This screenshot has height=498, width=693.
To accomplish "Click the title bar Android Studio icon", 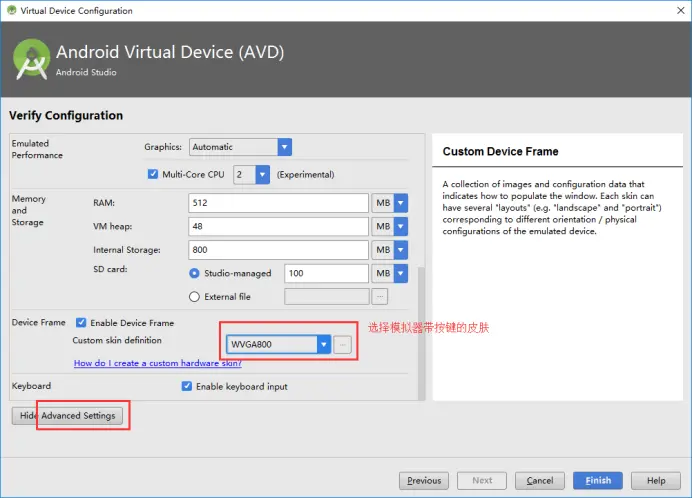I will coord(11,10).
